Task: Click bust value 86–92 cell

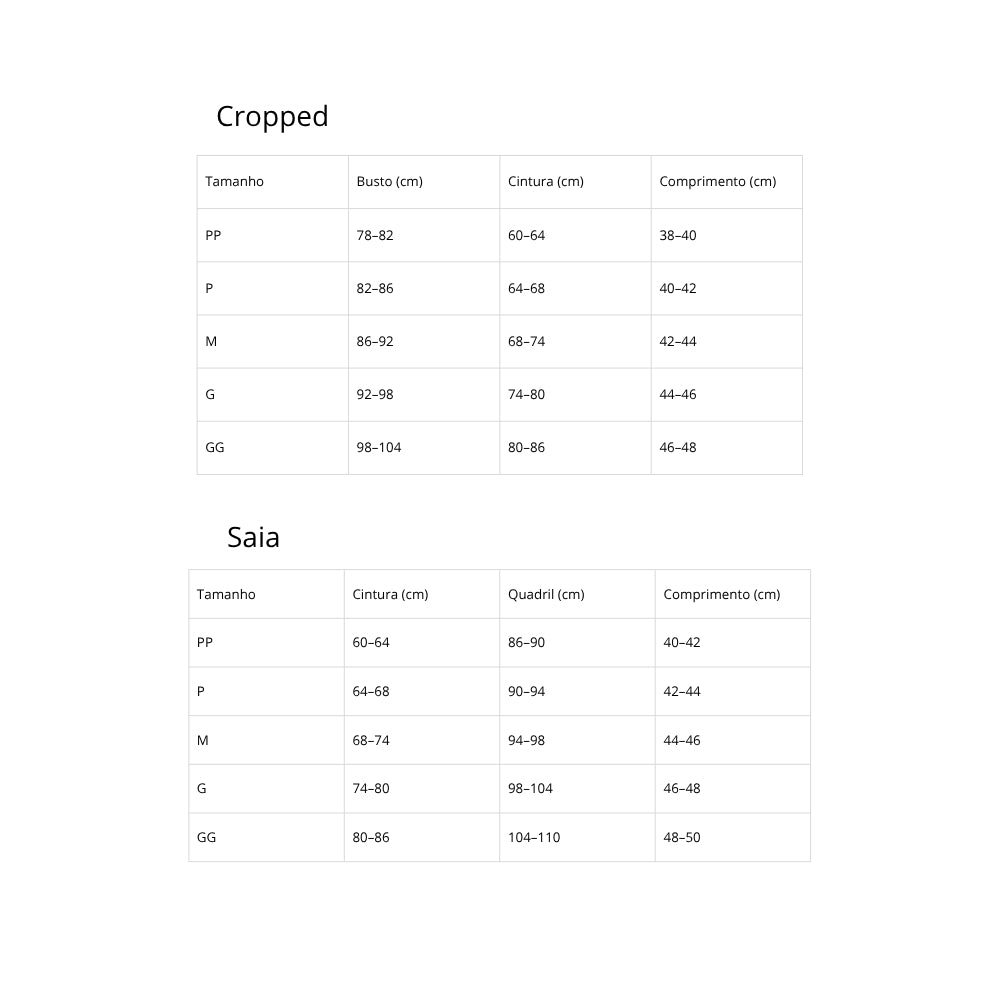Action: point(375,342)
